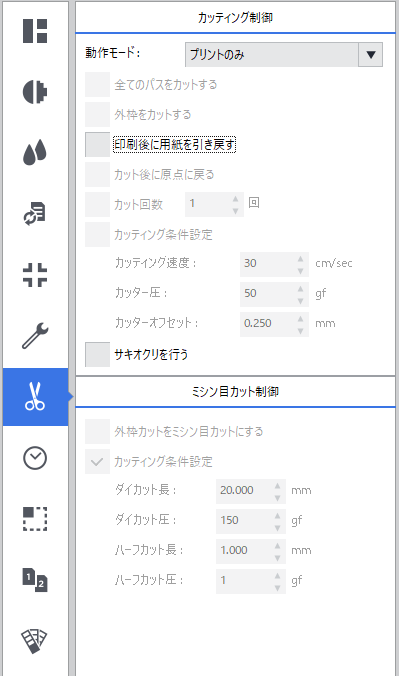Image resolution: width=399 pixels, height=676 pixels.
Task: Enable サキオクリを行う checkbox
Action: [97, 355]
